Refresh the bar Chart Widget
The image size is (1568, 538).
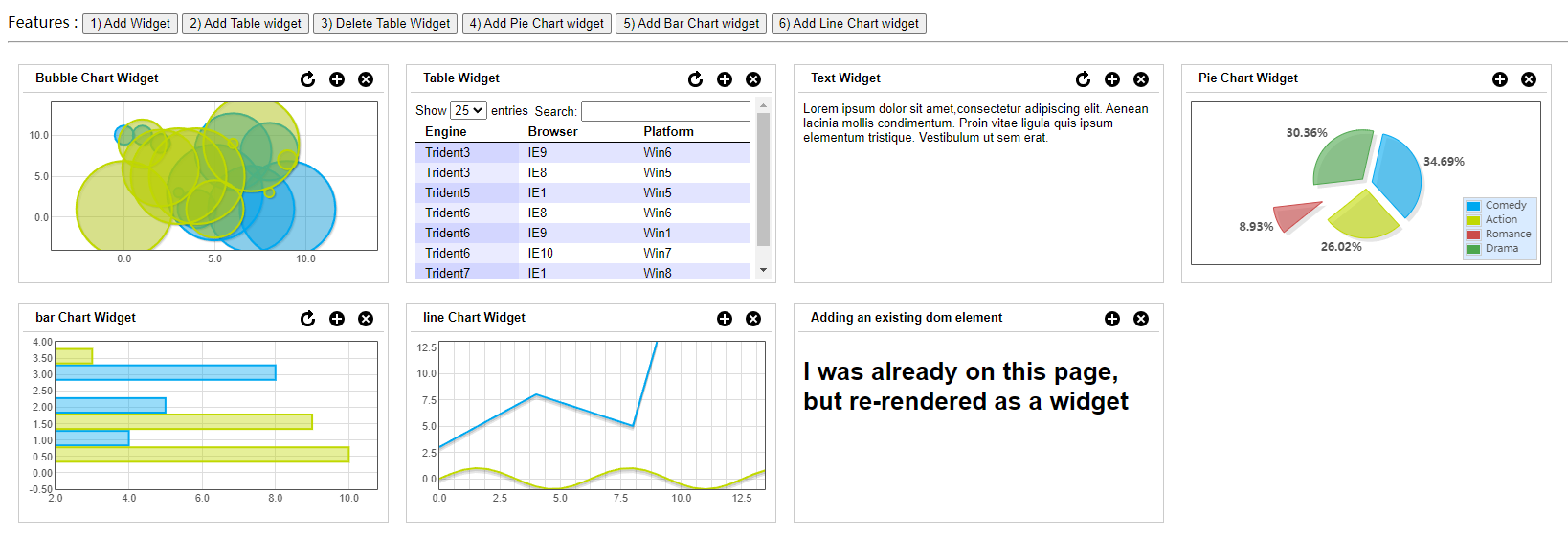pos(307,319)
